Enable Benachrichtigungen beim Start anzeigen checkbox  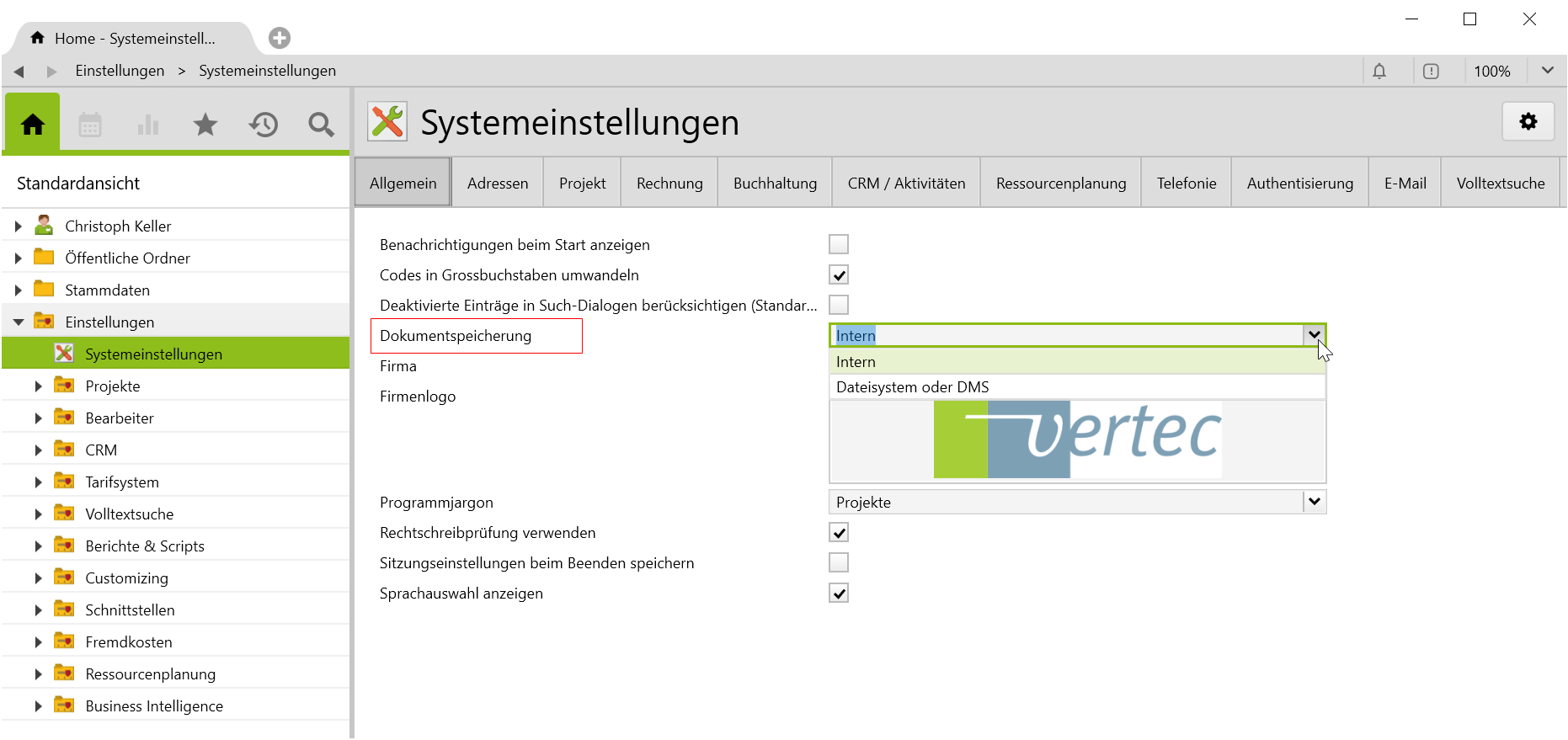click(838, 245)
